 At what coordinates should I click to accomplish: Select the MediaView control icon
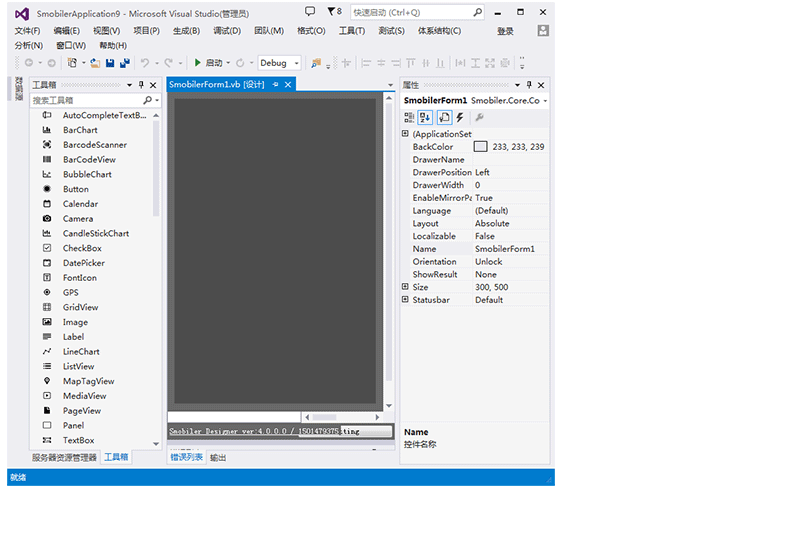point(47,396)
